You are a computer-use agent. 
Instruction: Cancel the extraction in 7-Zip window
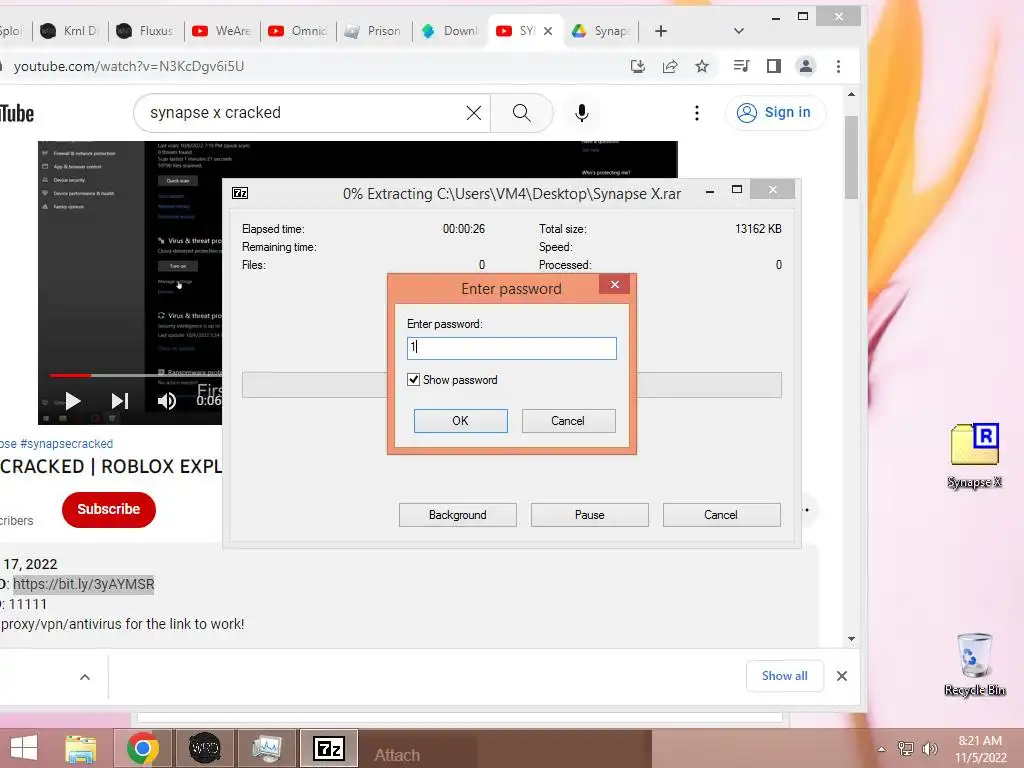click(x=721, y=515)
